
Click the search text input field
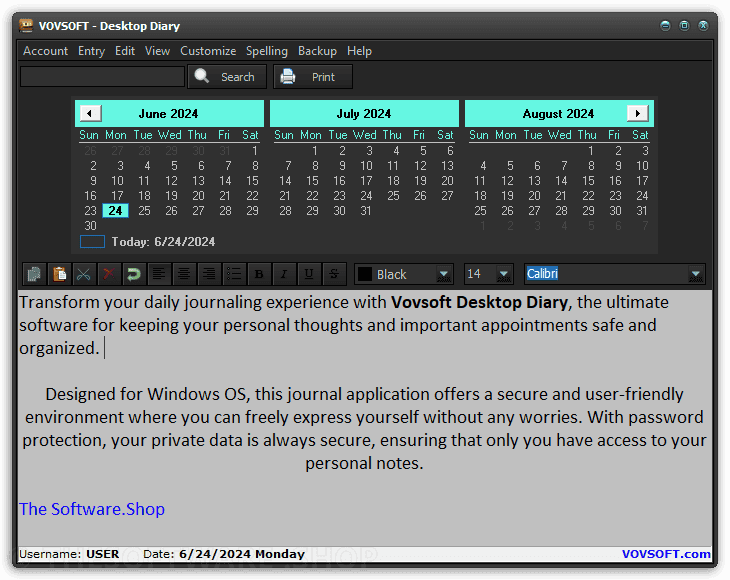click(102, 76)
